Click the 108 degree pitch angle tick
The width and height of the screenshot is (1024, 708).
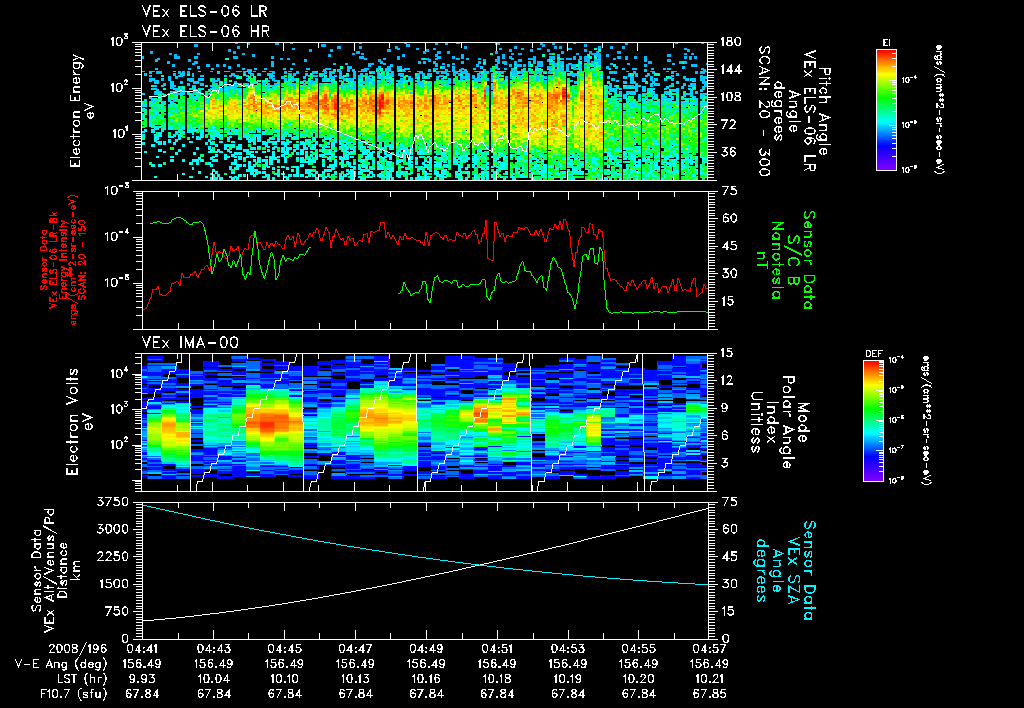pyautogui.click(x=729, y=97)
